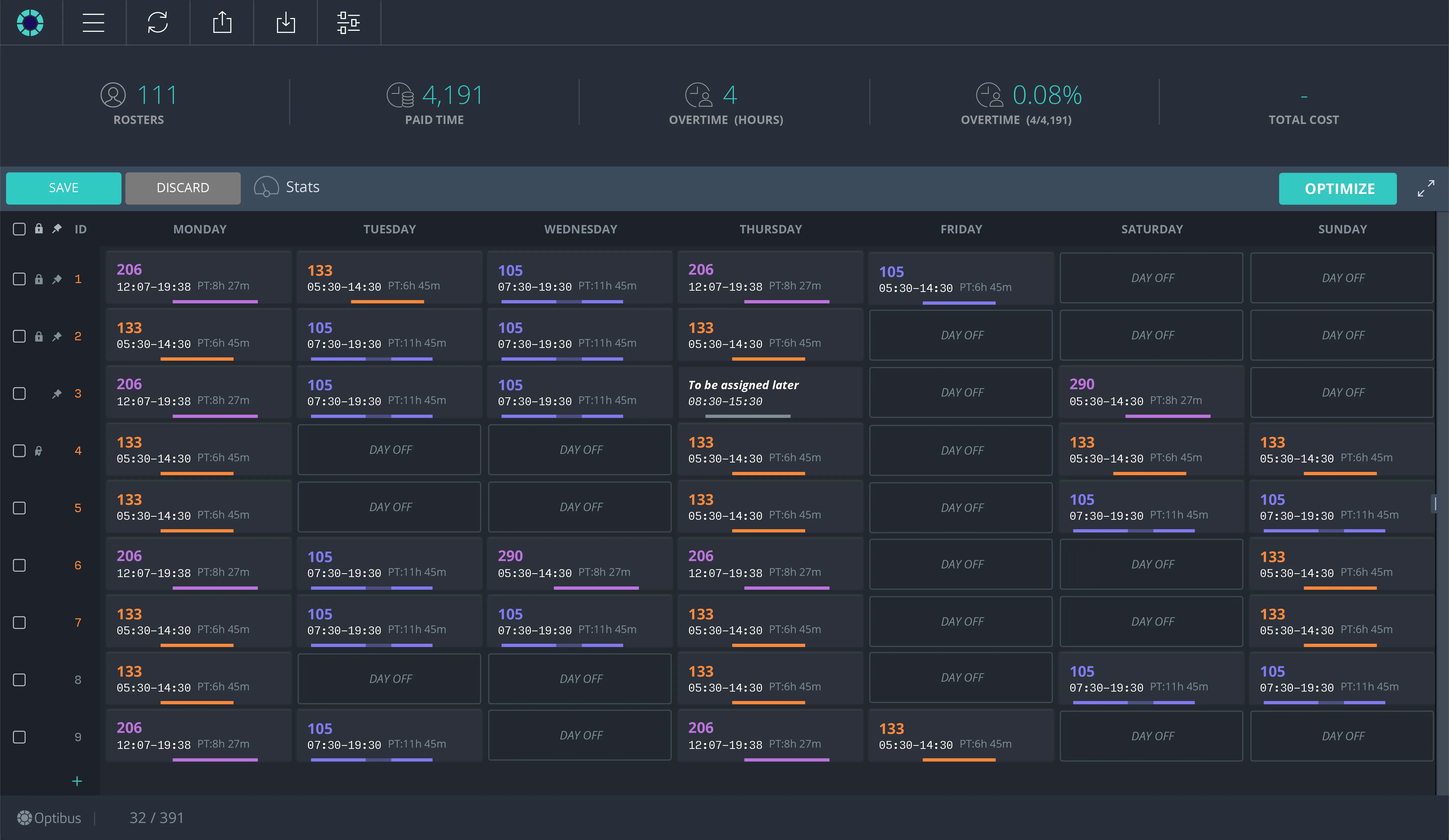
Task: Toggle the lock icon on roster 2
Action: [x=38, y=336]
